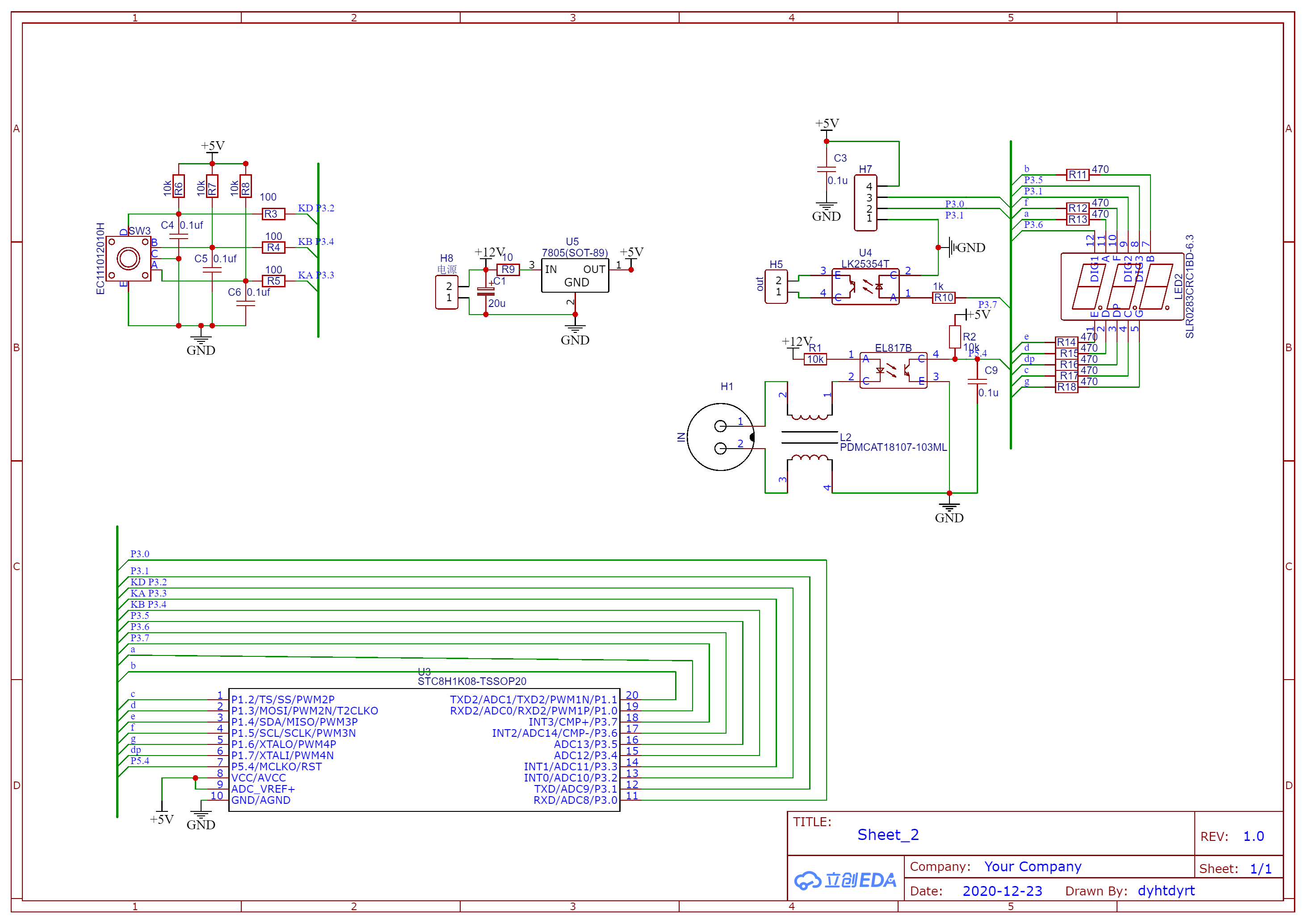Click capacitor C9 symbol

click(977, 381)
